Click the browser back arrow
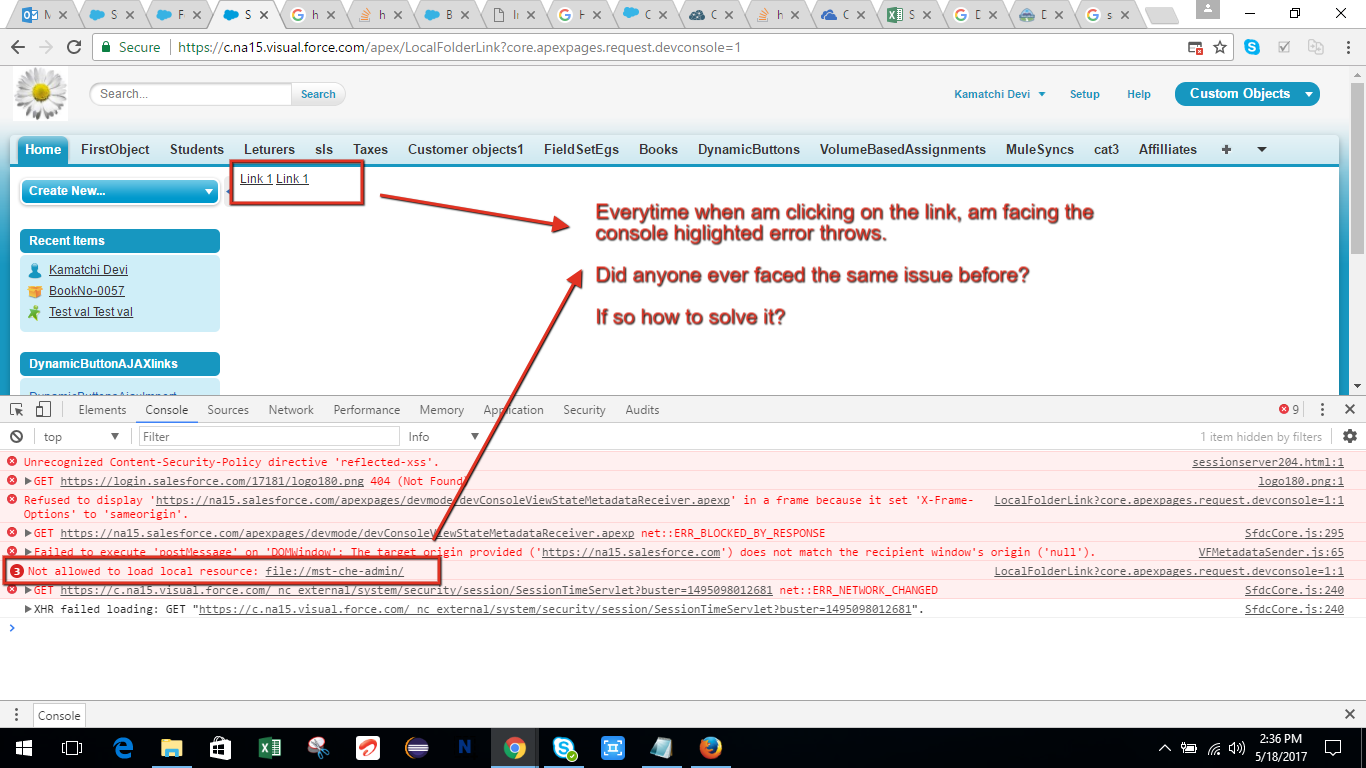Screen dimensions: 1366x768 coord(18,47)
